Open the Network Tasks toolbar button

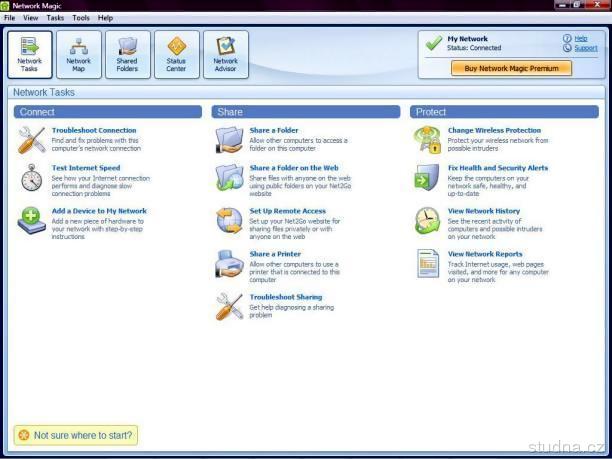point(30,55)
